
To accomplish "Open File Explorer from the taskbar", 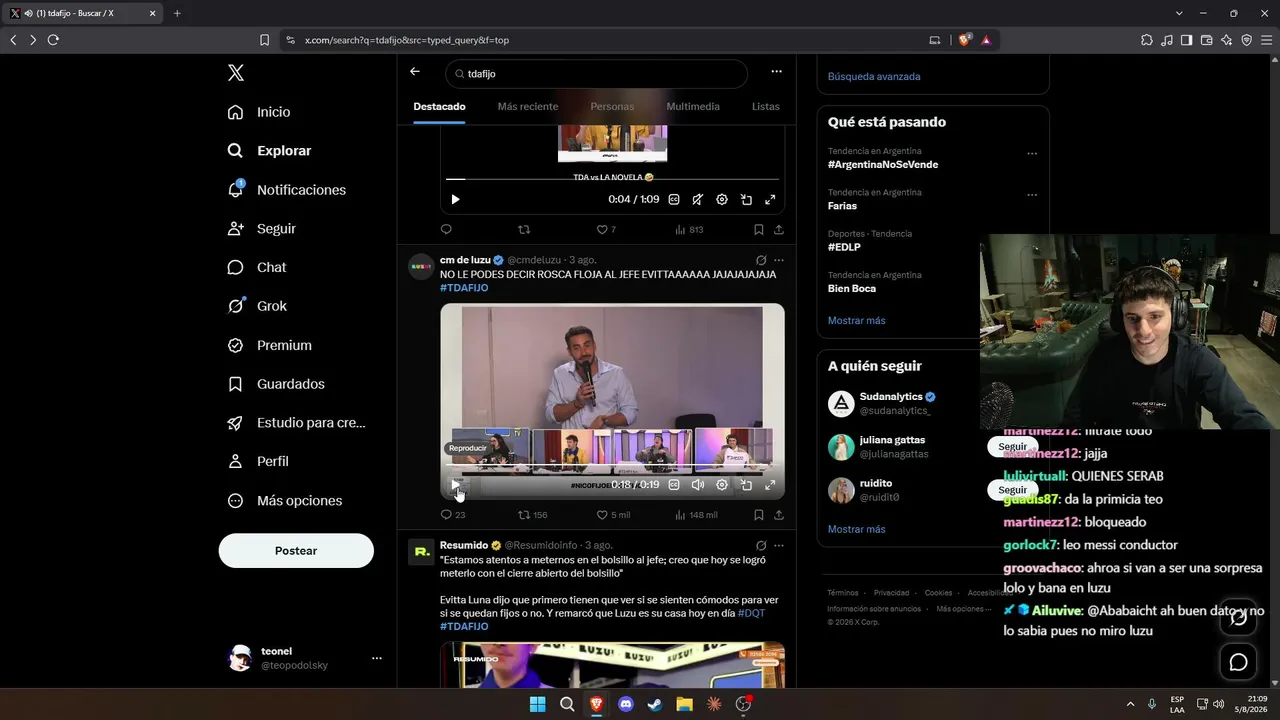I will (684, 704).
